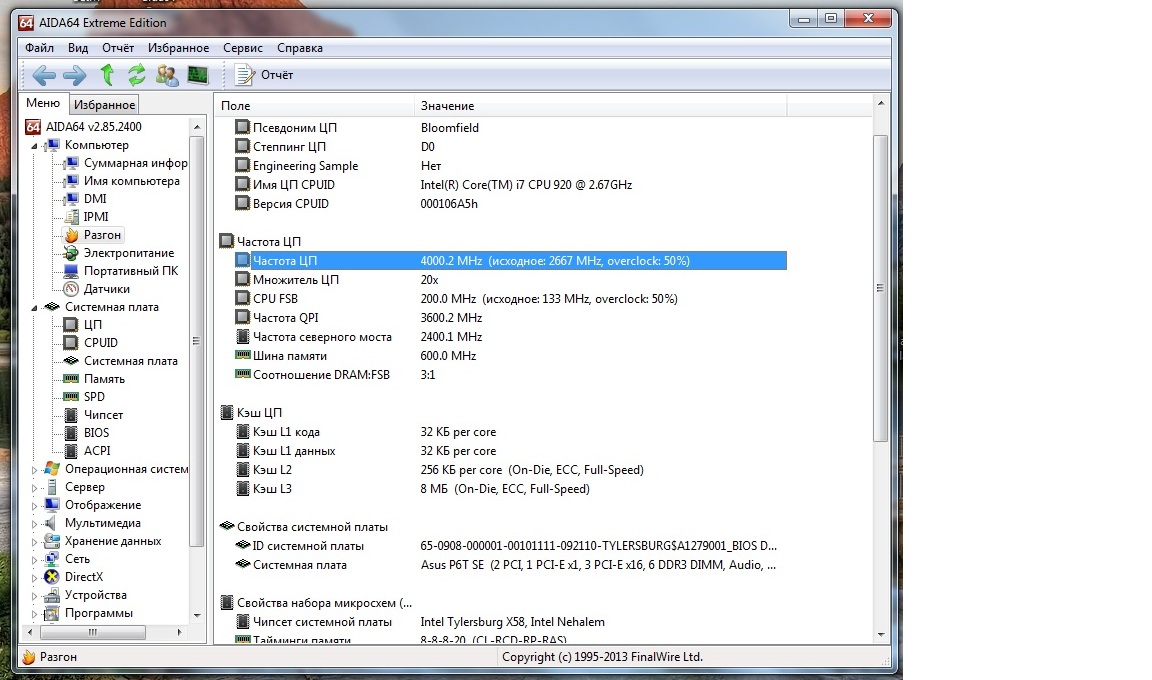The width and height of the screenshot is (1152, 680).
Task: Open the Датчики sensor item
Action: click(x=97, y=289)
